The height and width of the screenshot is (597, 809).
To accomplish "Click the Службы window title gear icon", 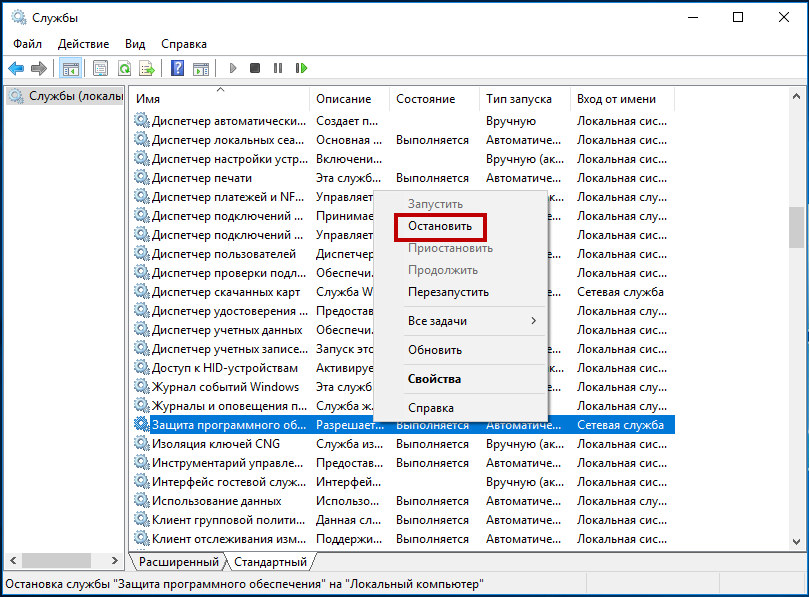I will 19,18.
